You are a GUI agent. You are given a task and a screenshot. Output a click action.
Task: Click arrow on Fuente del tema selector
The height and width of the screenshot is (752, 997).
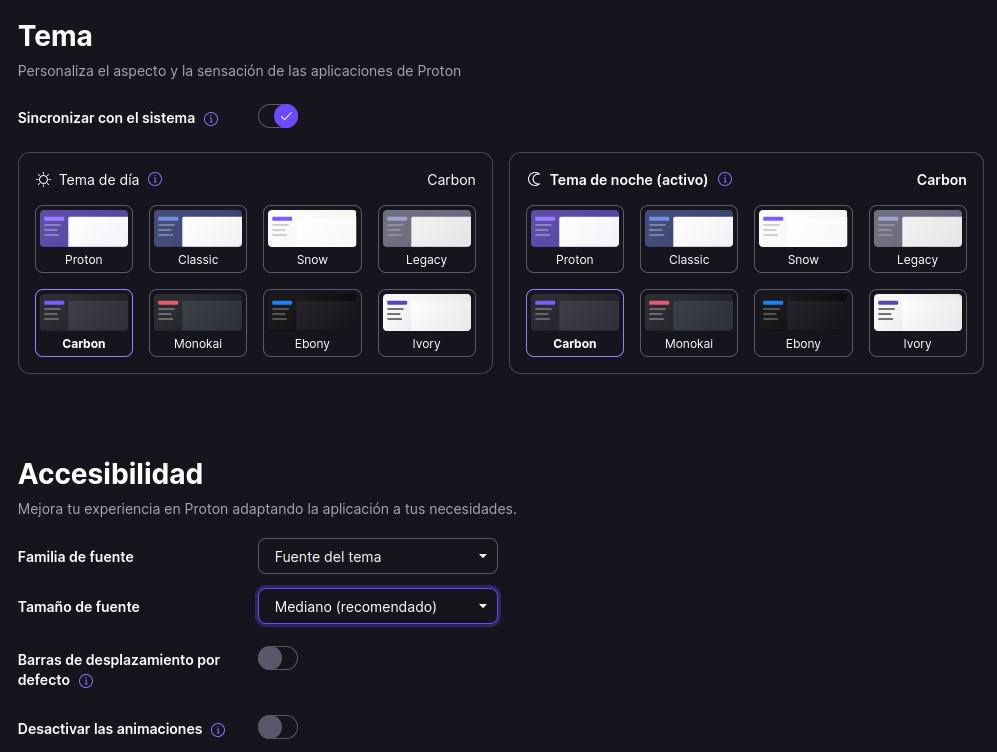483,556
